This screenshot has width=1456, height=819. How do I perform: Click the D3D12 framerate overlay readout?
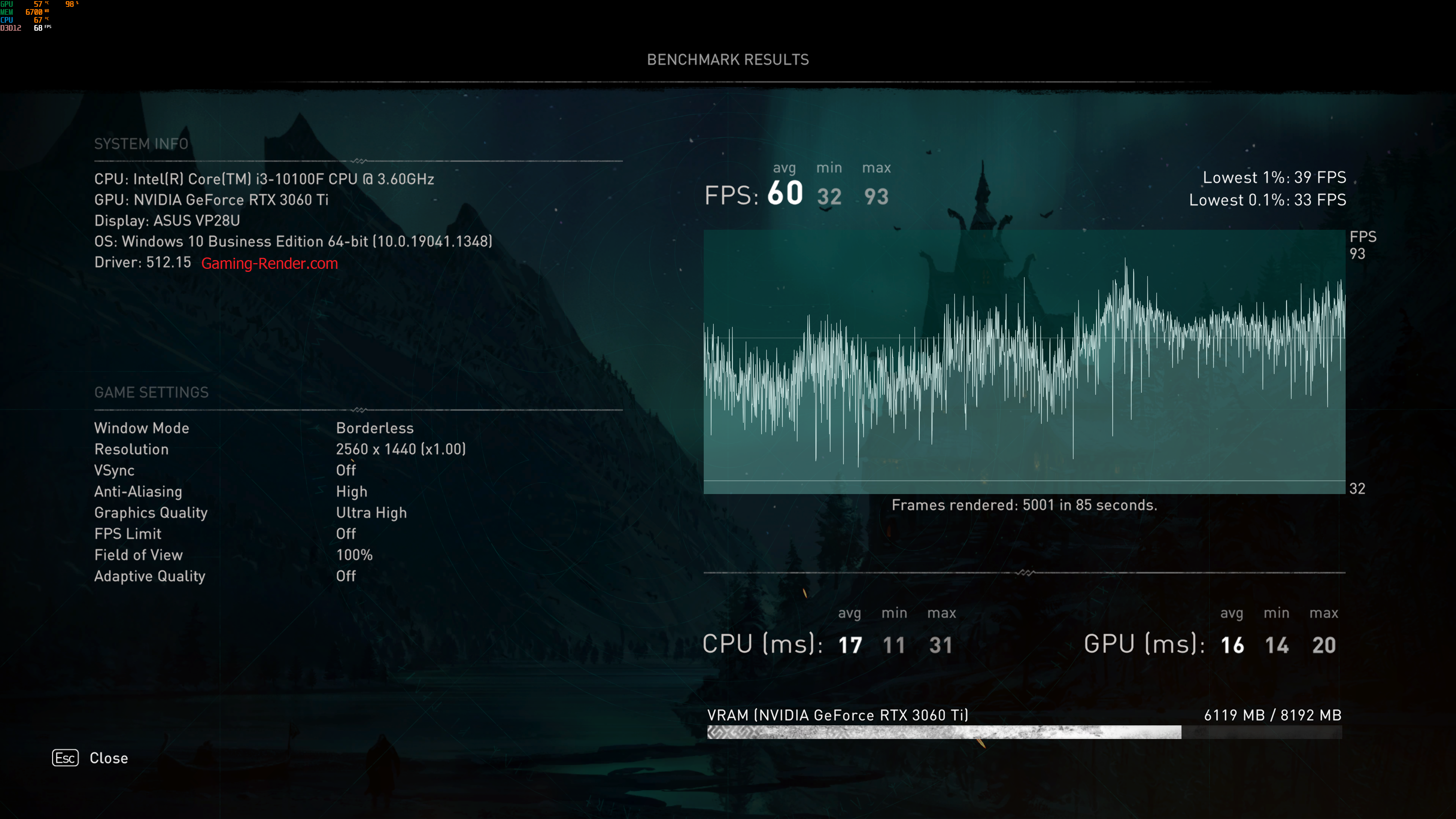click(38, 28)
